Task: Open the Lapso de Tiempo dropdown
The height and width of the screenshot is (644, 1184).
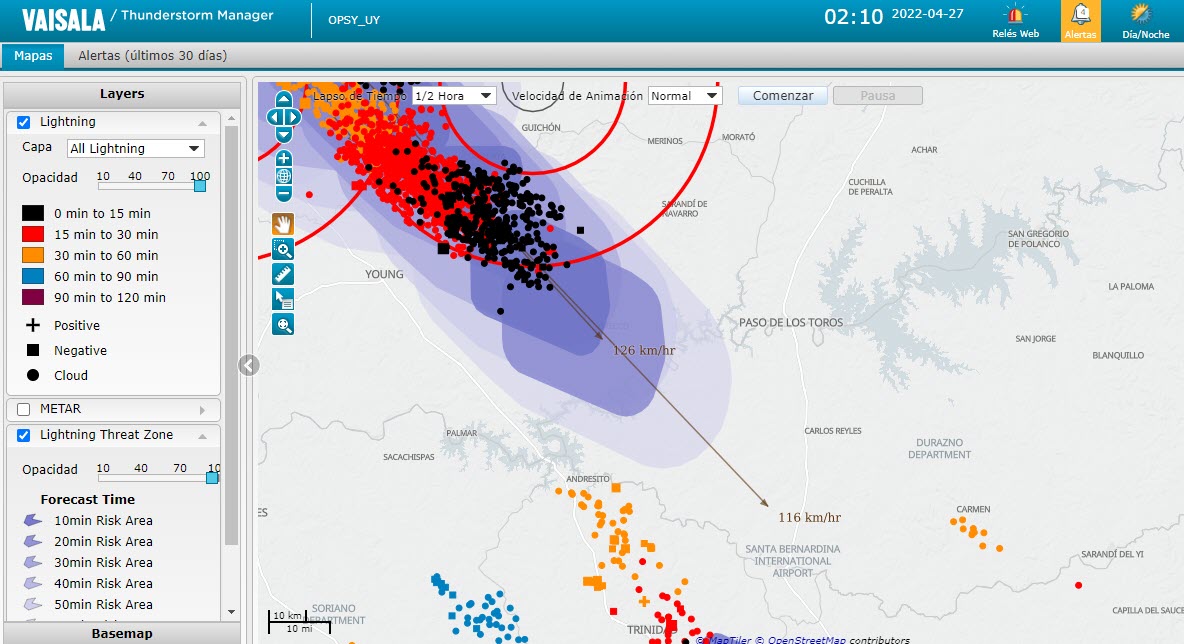Action: [454, 96]
